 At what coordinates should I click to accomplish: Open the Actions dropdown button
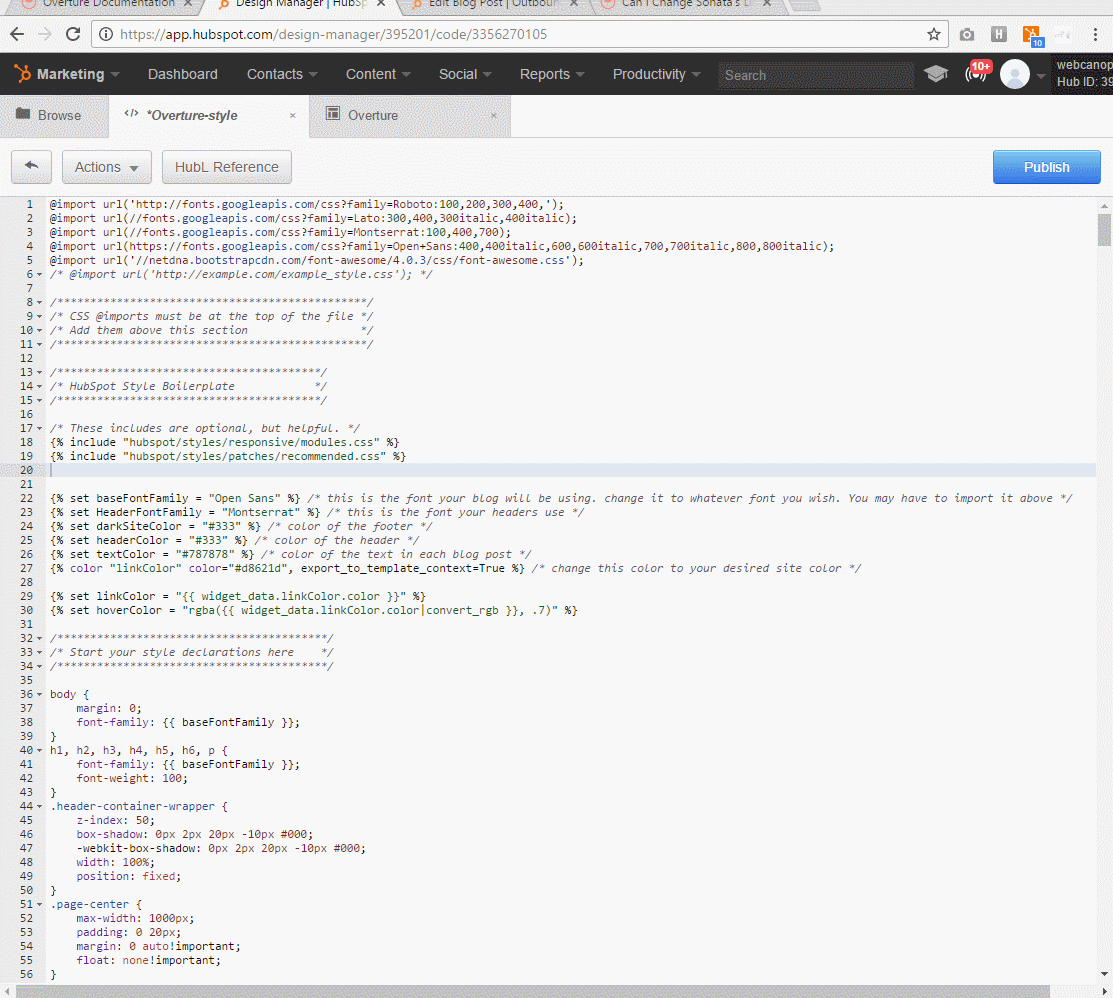pos(106,167)
